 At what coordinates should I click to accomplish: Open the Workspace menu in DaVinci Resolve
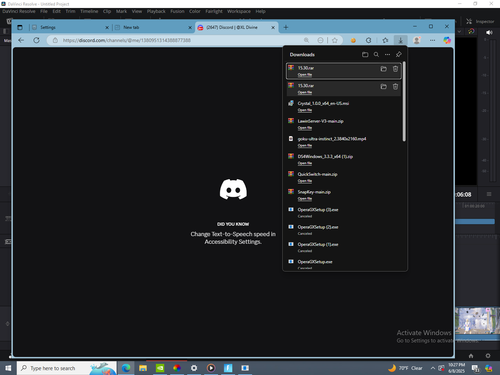[x=239, y=11]
